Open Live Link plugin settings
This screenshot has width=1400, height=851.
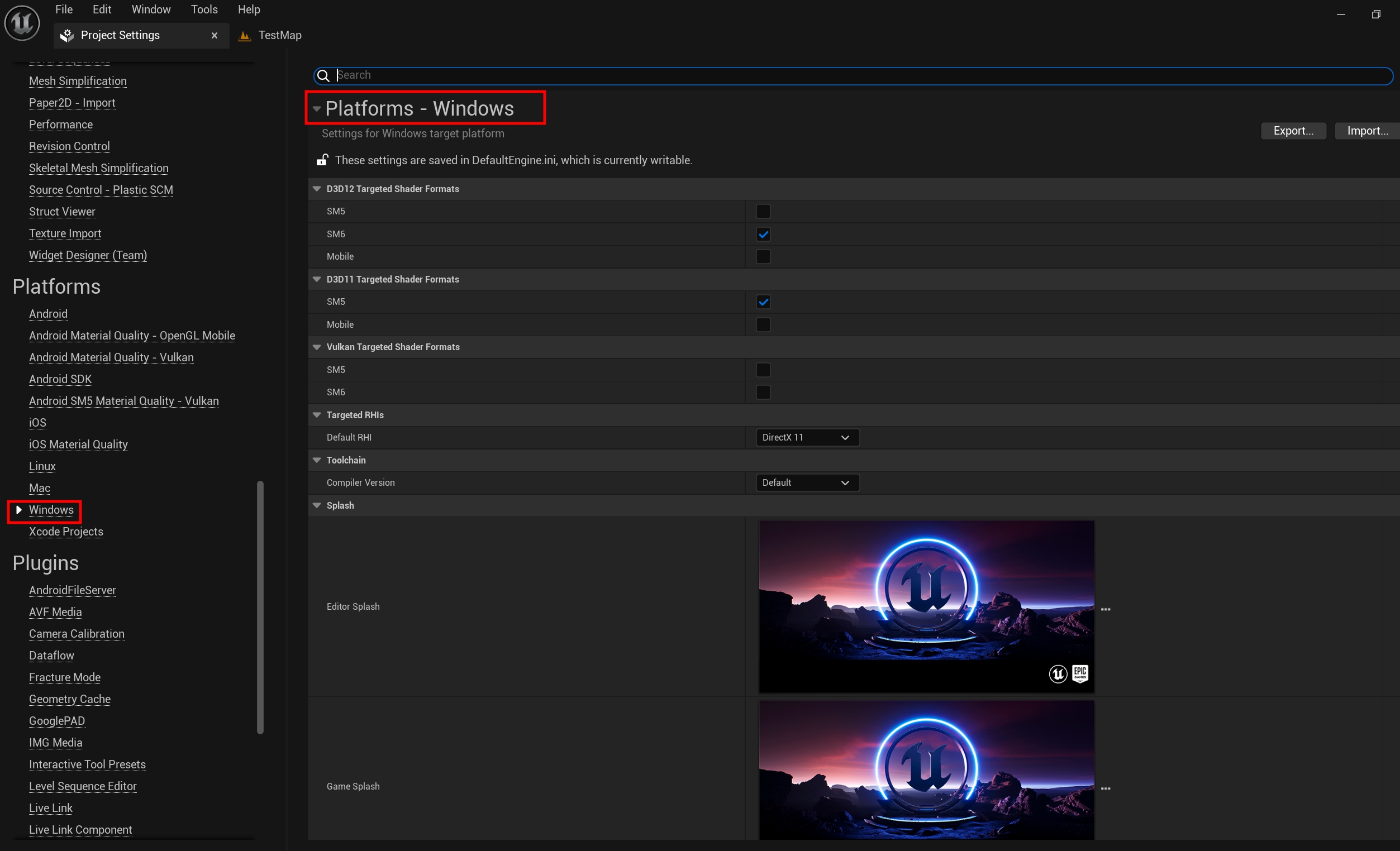51,809
